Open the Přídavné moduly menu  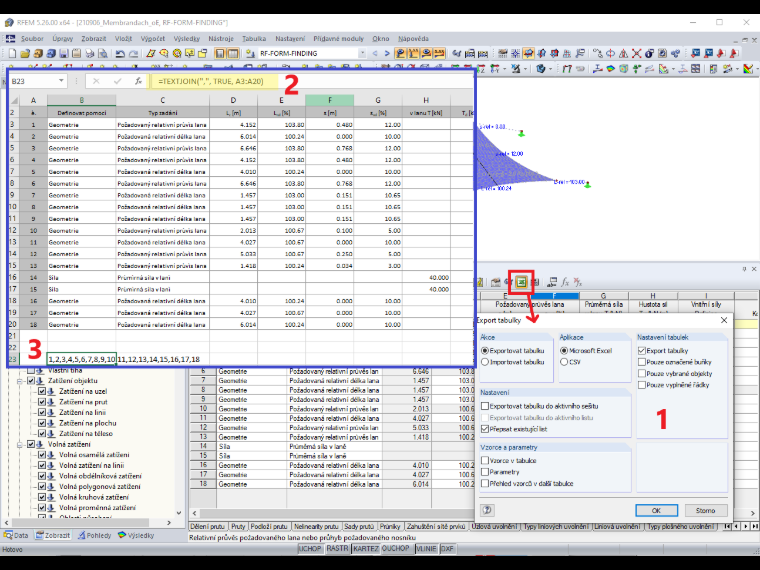338,39
